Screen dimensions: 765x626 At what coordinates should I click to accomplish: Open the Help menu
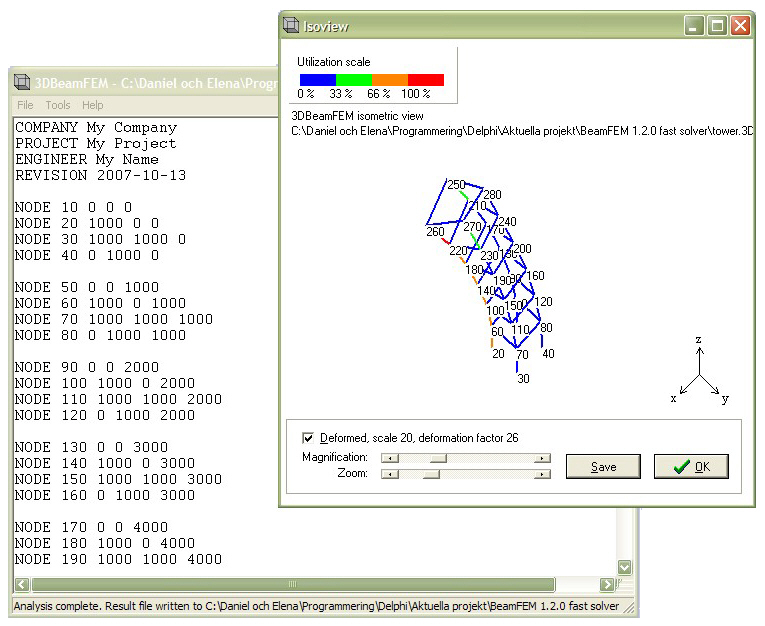(92, 105)
